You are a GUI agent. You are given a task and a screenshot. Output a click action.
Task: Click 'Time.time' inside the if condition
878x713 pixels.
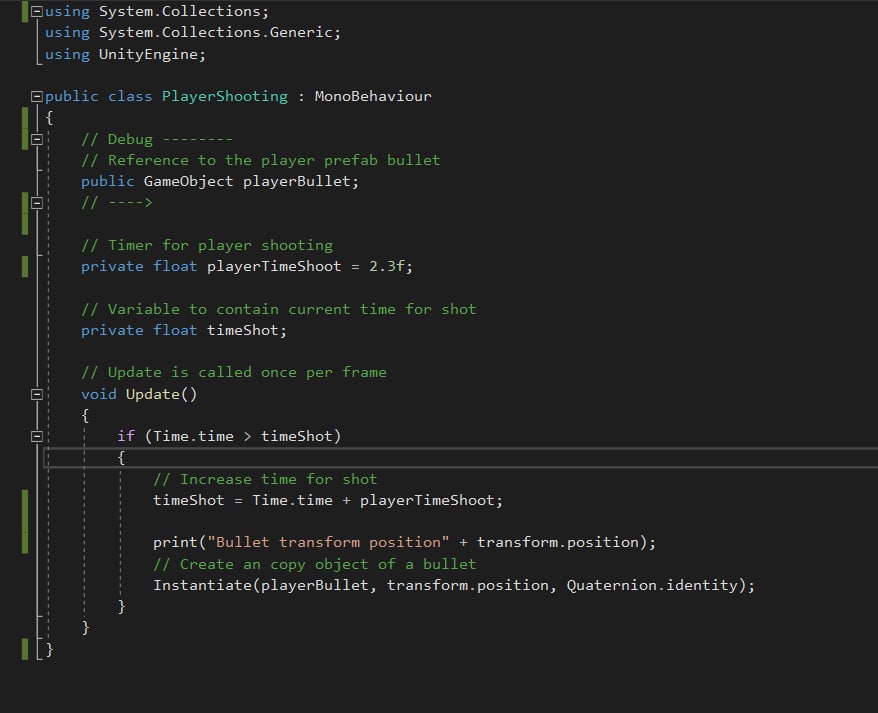click(193, 436)
